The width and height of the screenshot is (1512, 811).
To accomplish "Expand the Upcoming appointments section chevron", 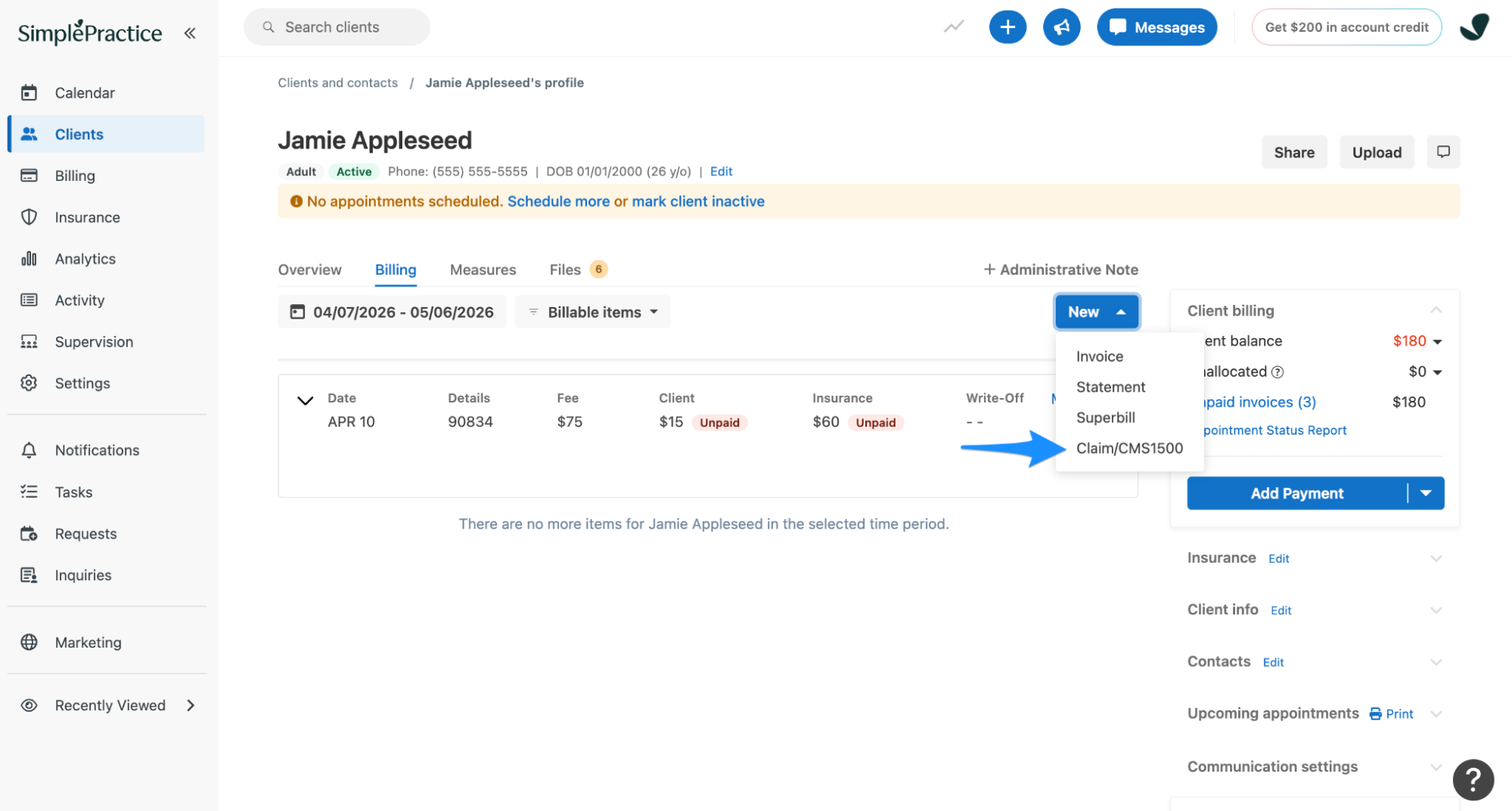I will point(1436,714).
